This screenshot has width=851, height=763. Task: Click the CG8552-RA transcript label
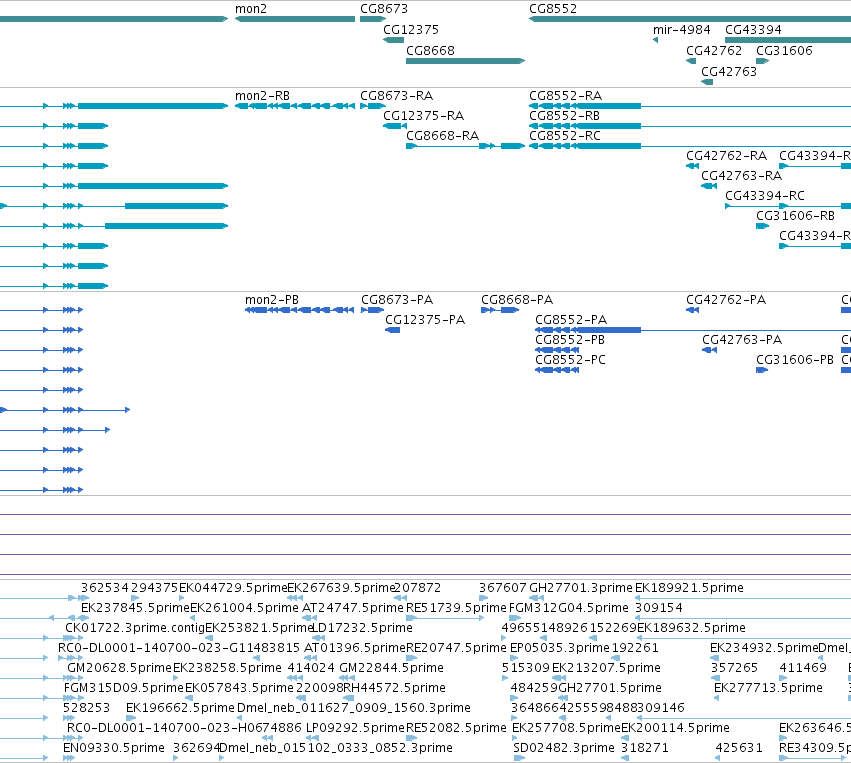pos(566,96)
